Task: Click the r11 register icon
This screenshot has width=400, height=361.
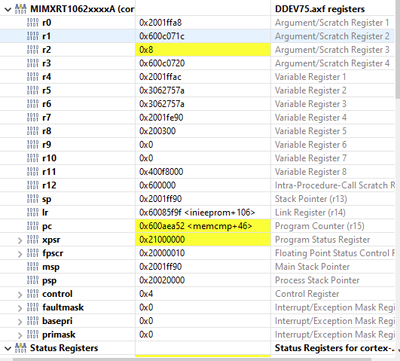Action: point(33,172)
